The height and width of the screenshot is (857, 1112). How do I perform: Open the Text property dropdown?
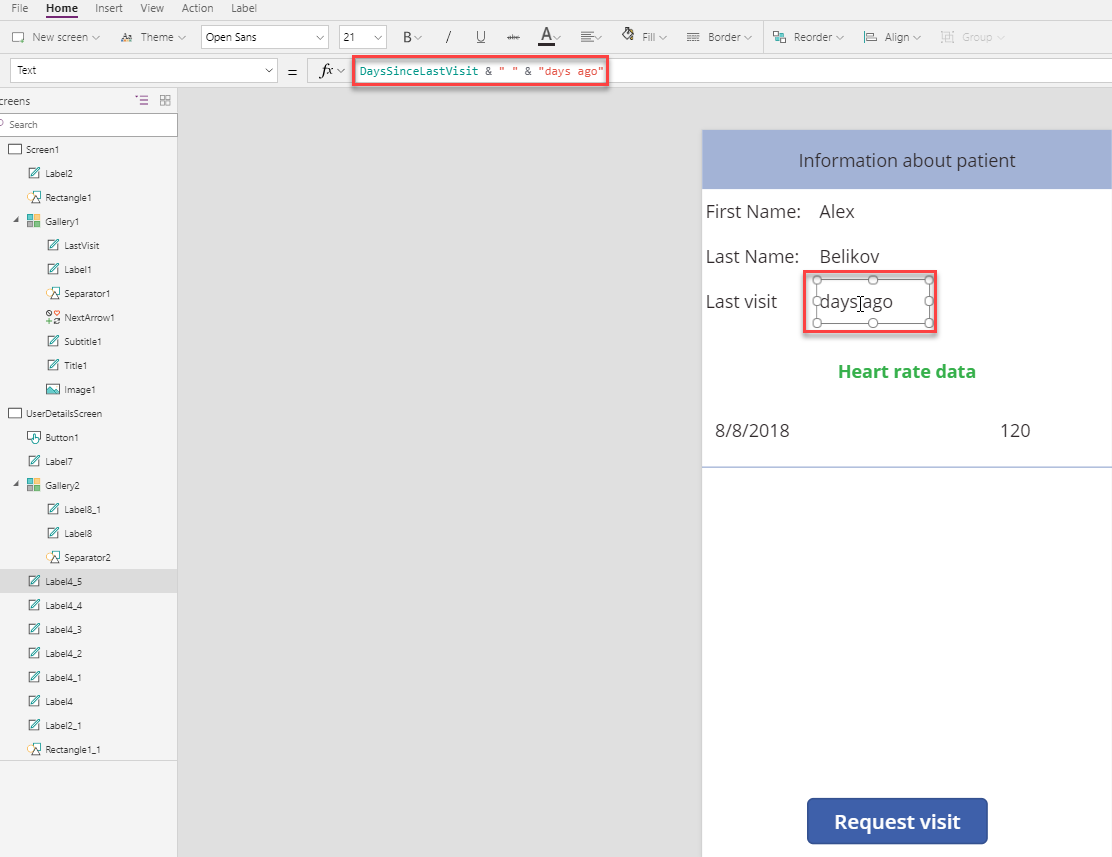click(x=143, y=70)
